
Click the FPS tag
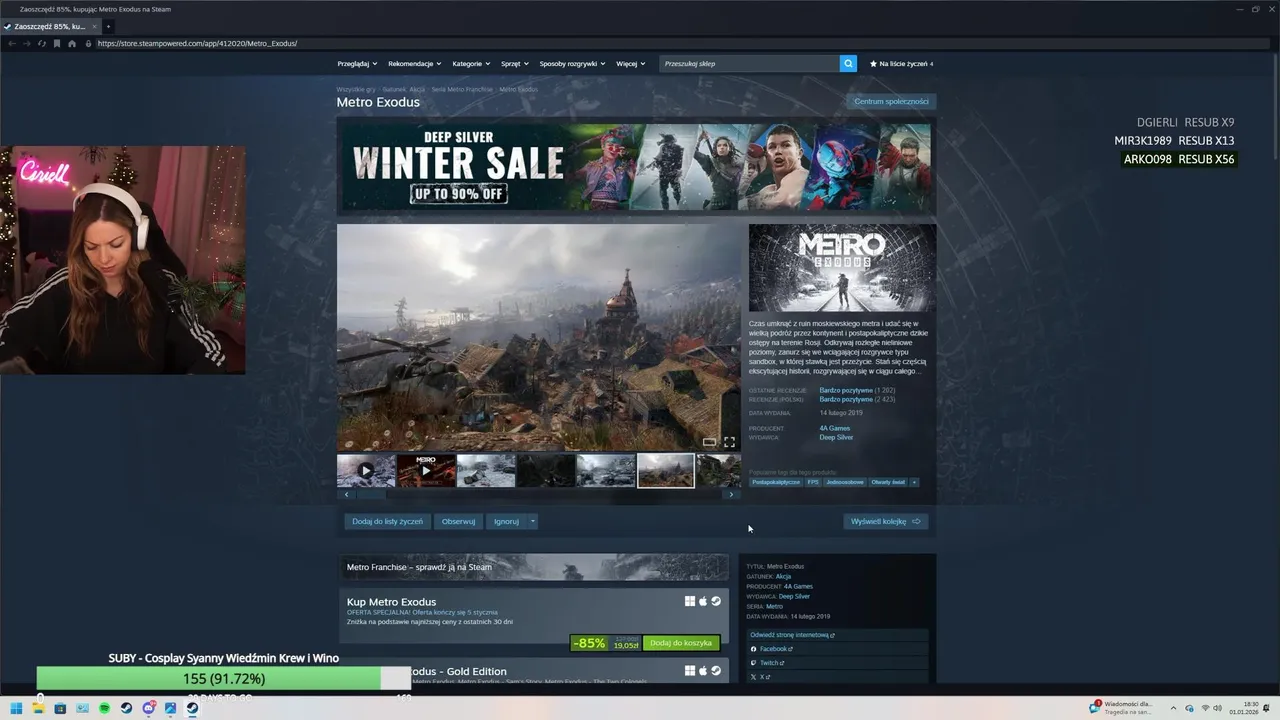pos(813,482)
